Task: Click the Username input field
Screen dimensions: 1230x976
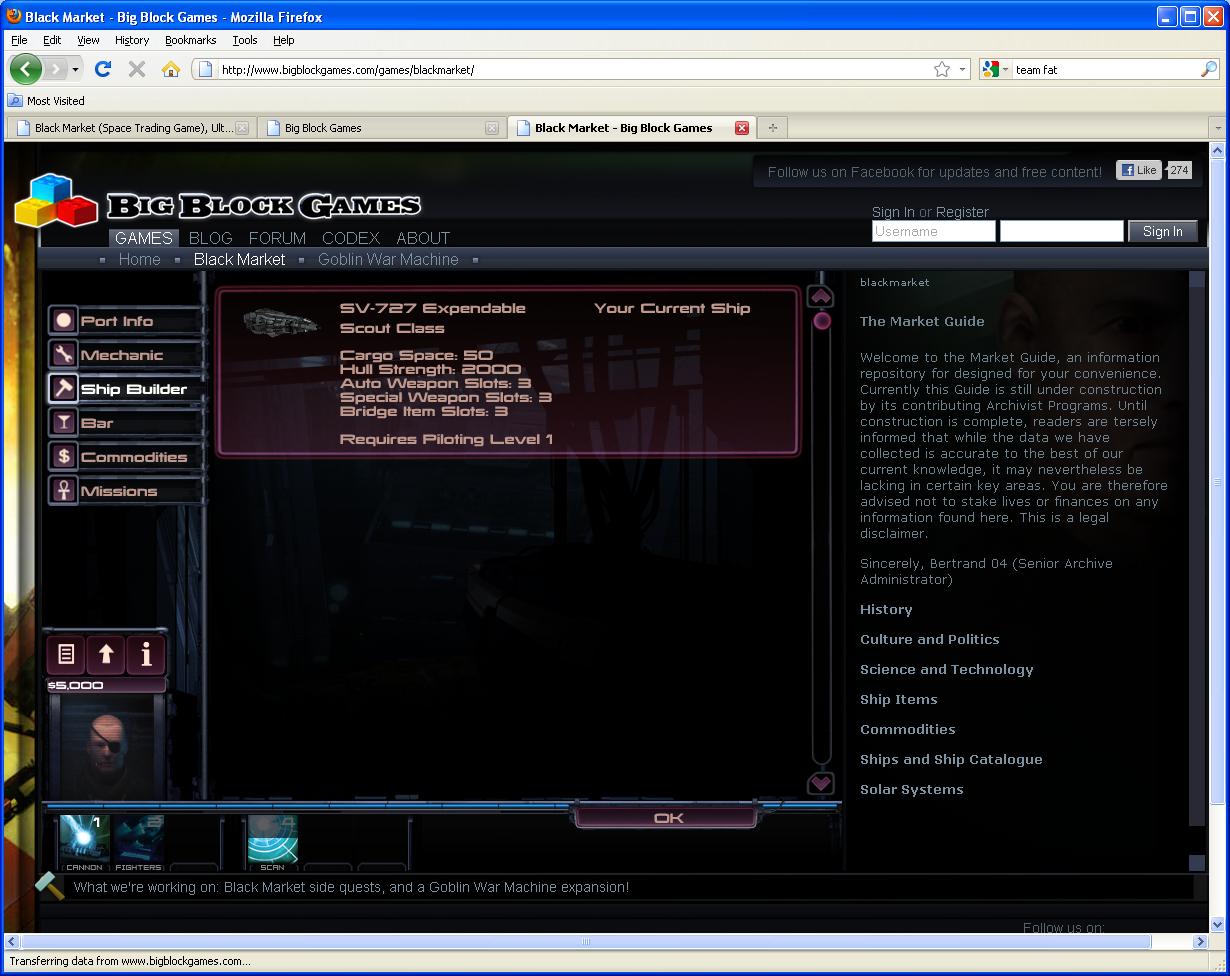Action: click(933, 231)
